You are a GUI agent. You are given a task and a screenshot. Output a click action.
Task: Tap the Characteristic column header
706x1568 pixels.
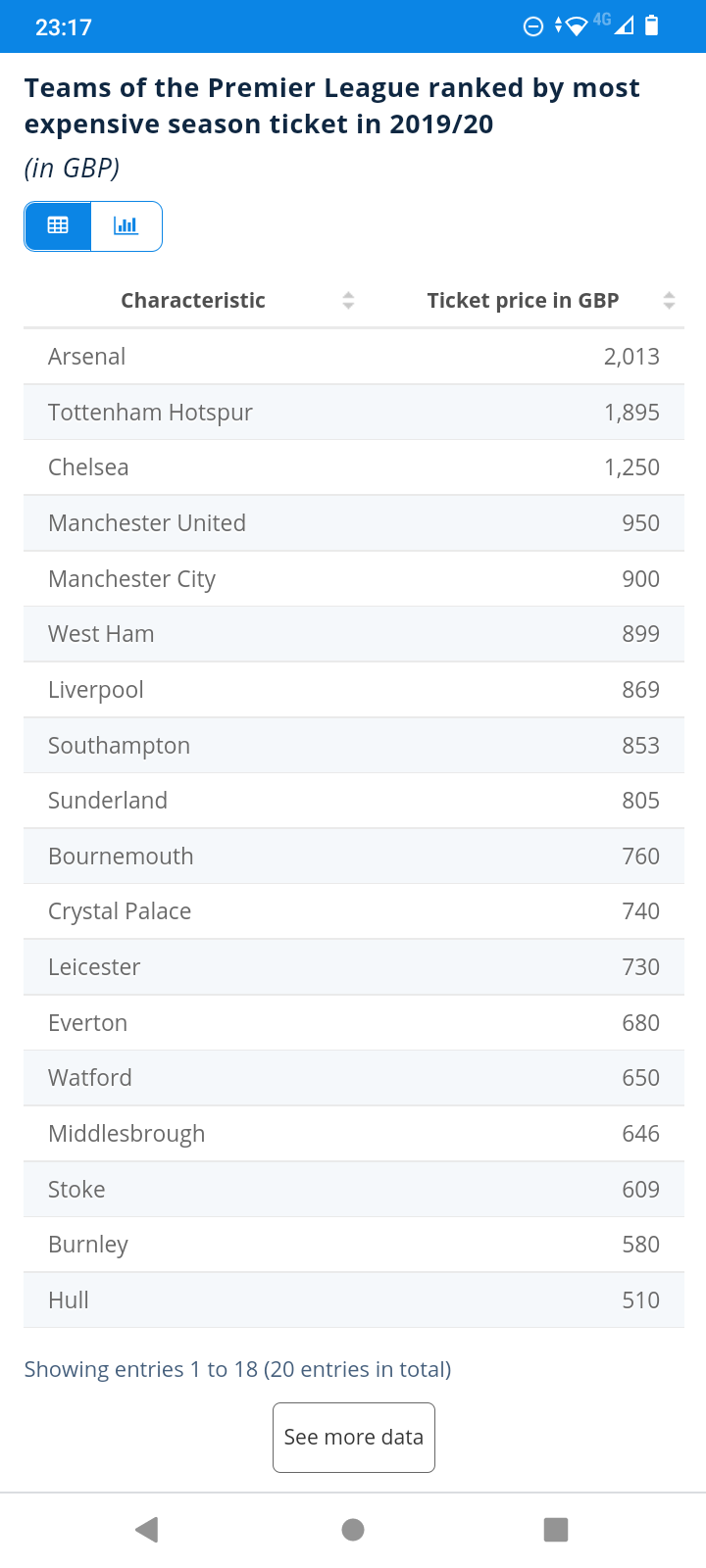point(193,301)
